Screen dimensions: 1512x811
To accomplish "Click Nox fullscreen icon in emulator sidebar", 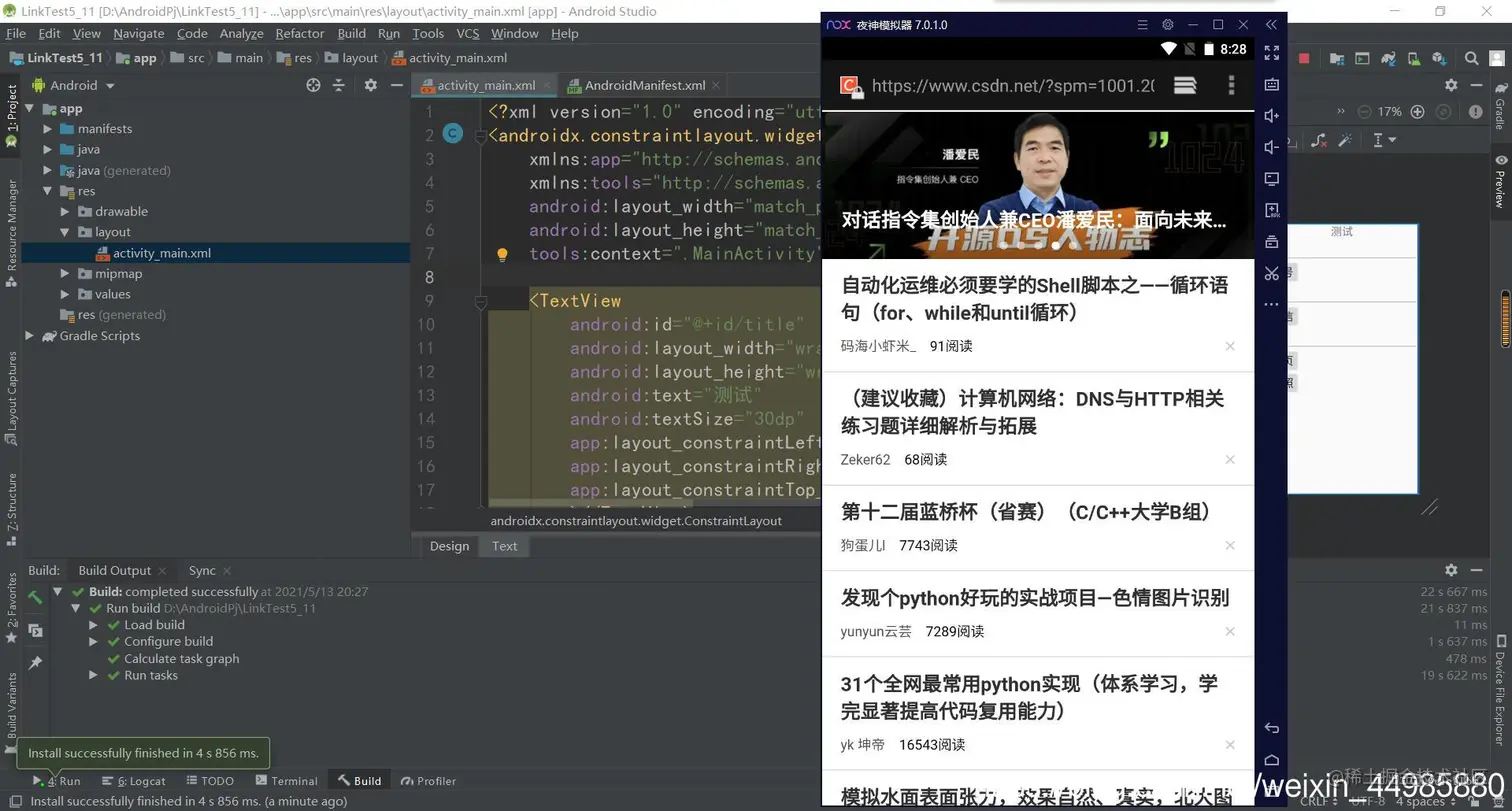I will tap(1271, 53).
